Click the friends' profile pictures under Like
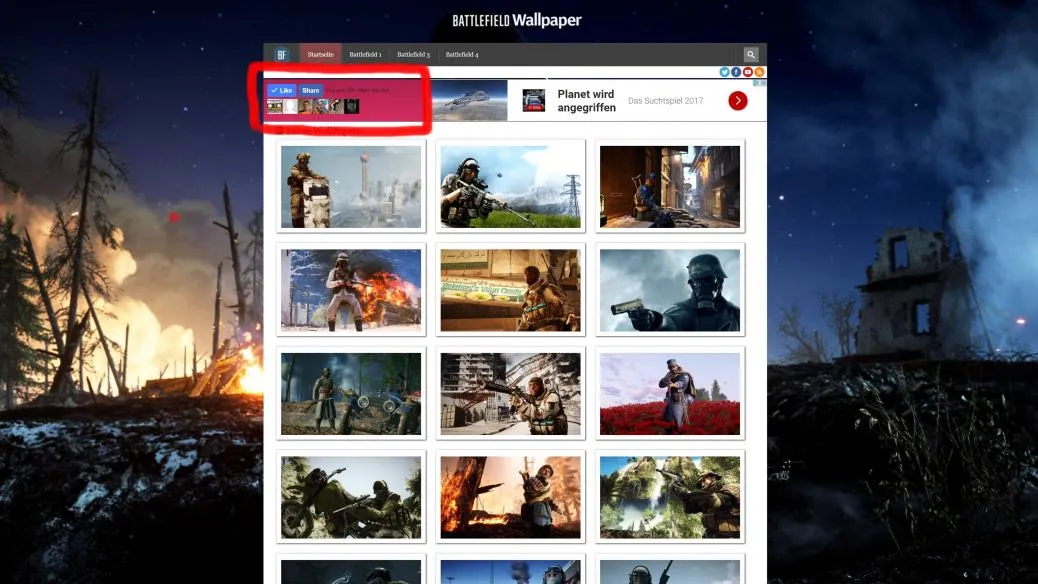This screenshot has width=1038, height=584. point(313,106)
